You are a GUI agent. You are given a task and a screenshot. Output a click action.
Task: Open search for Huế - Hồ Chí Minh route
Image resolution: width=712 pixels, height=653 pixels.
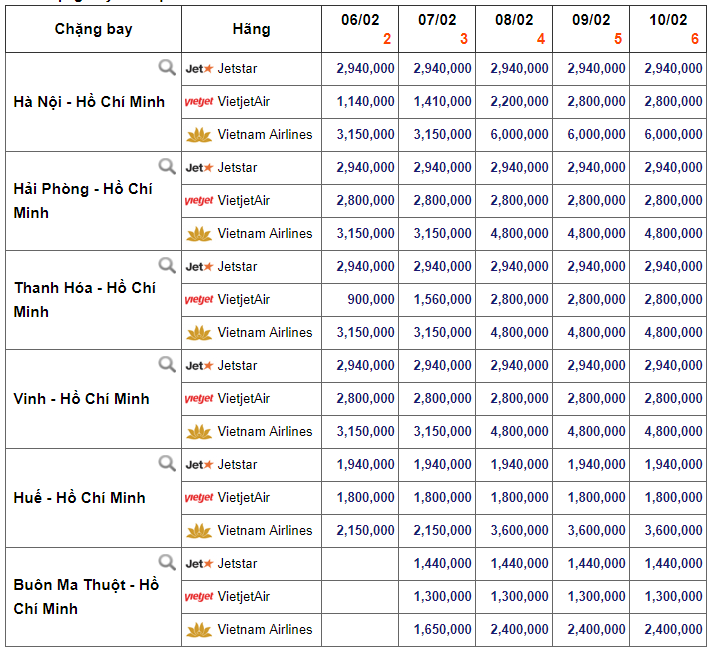[x=167, y=463]
